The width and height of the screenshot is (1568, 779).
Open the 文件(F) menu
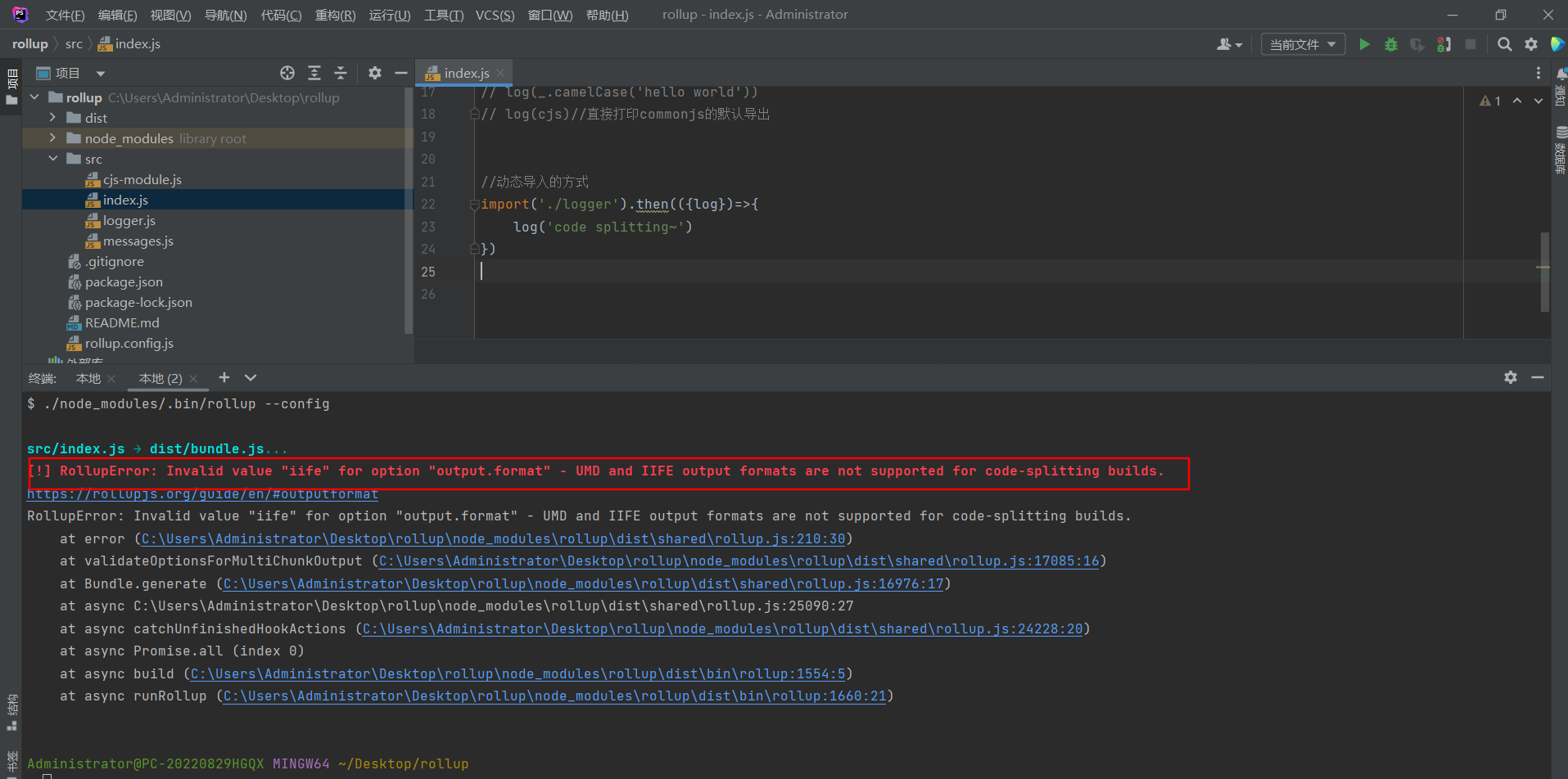[65, 15]
